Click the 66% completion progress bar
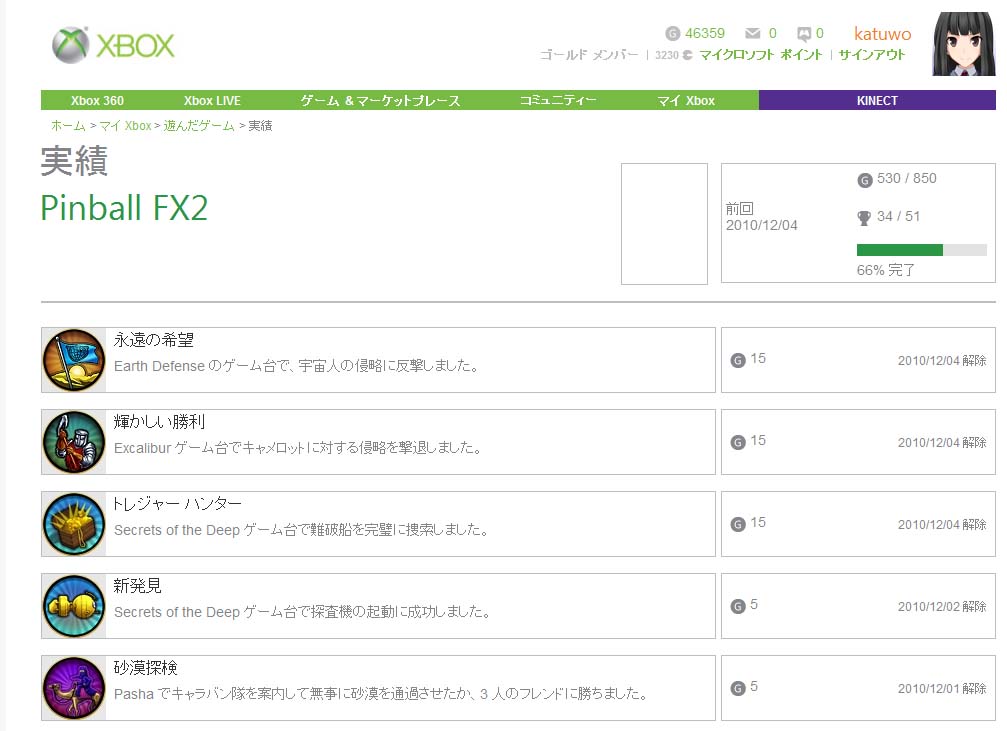1007x731 pixels. 922,250
